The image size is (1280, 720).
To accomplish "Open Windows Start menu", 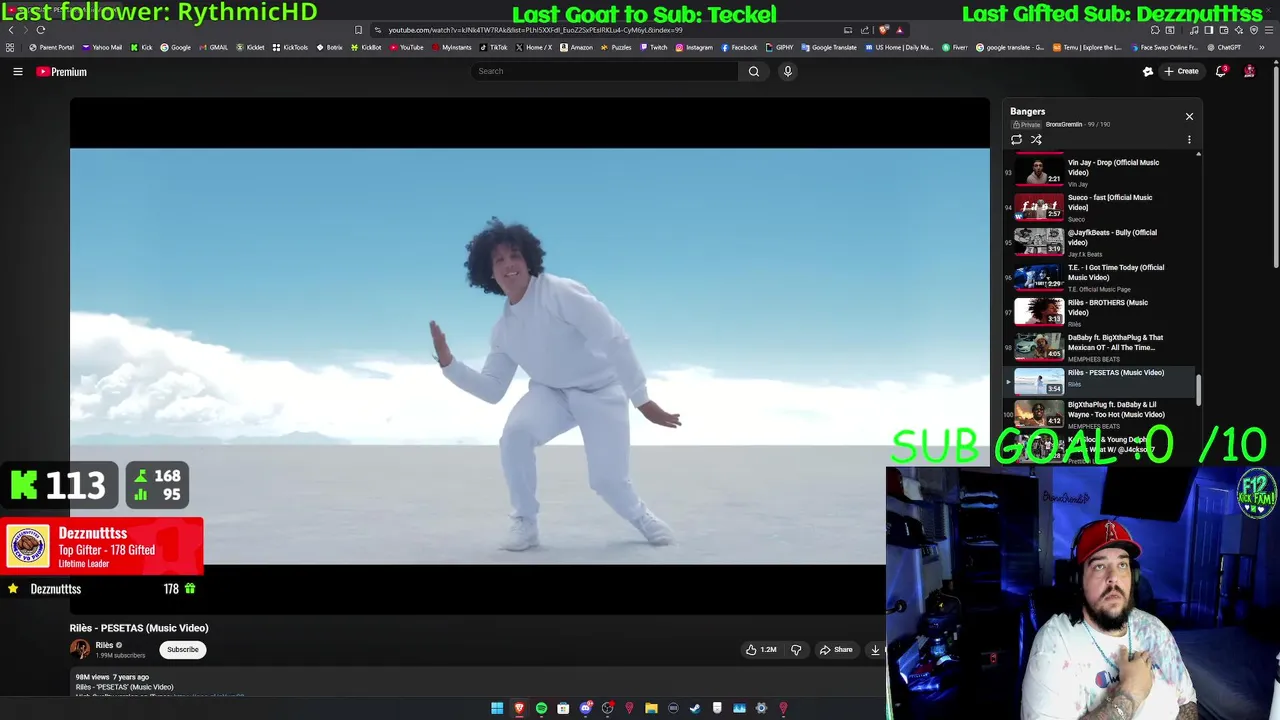I will point(497,708).
